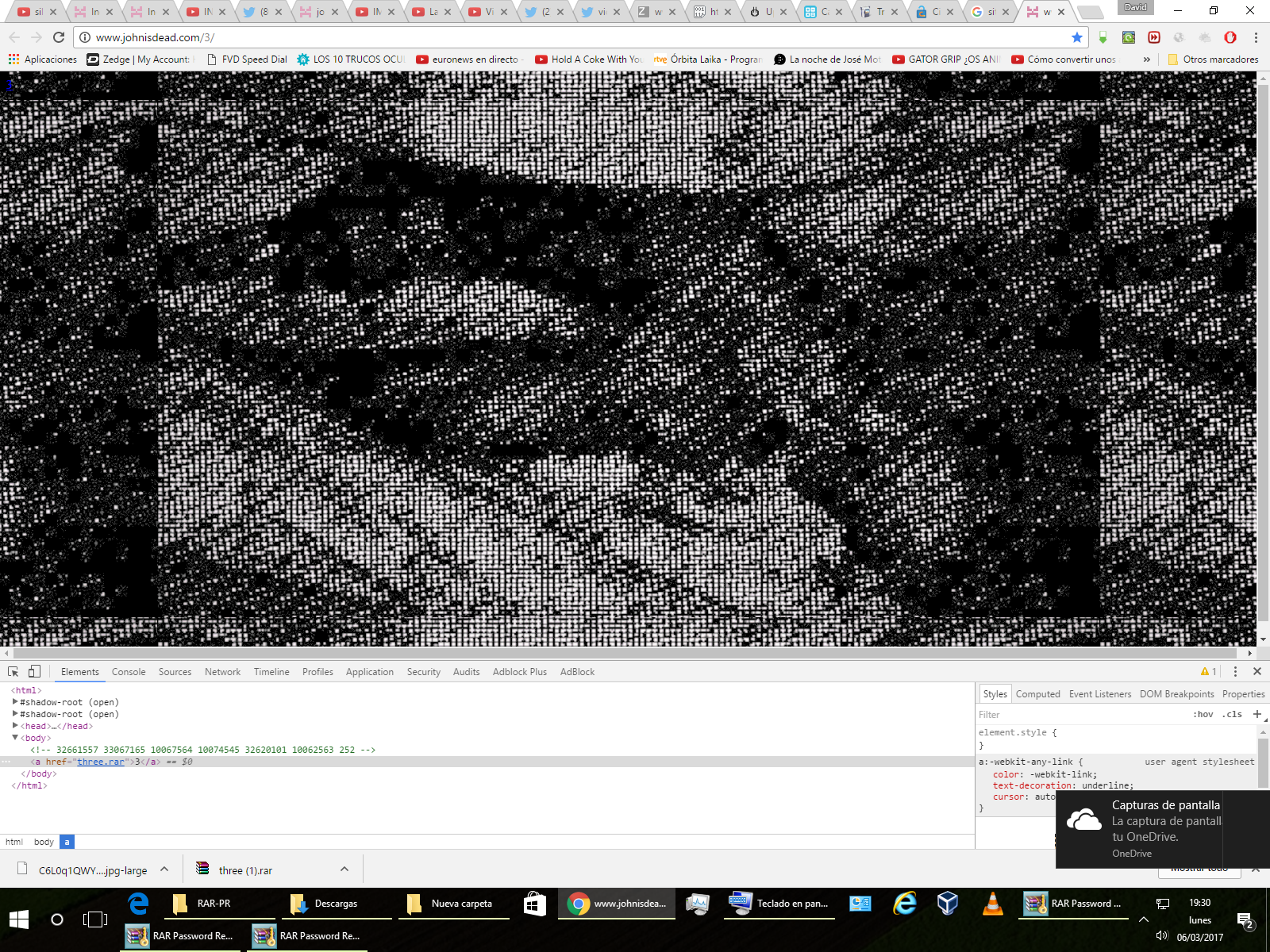This screenshot has width=1270, height=952.
Task: Click the green download arrow extension icon
Action: (x=1103, y=37)
